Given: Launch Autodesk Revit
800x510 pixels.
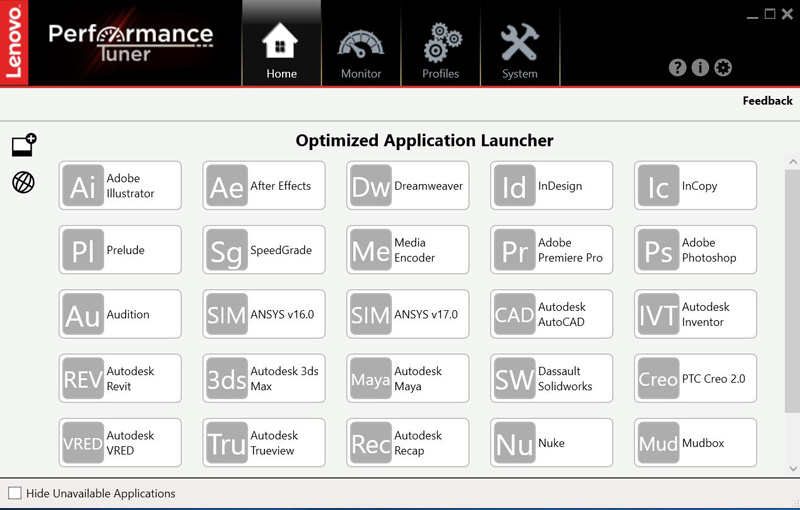Looking at the screenshot, I should coord(120,378).
